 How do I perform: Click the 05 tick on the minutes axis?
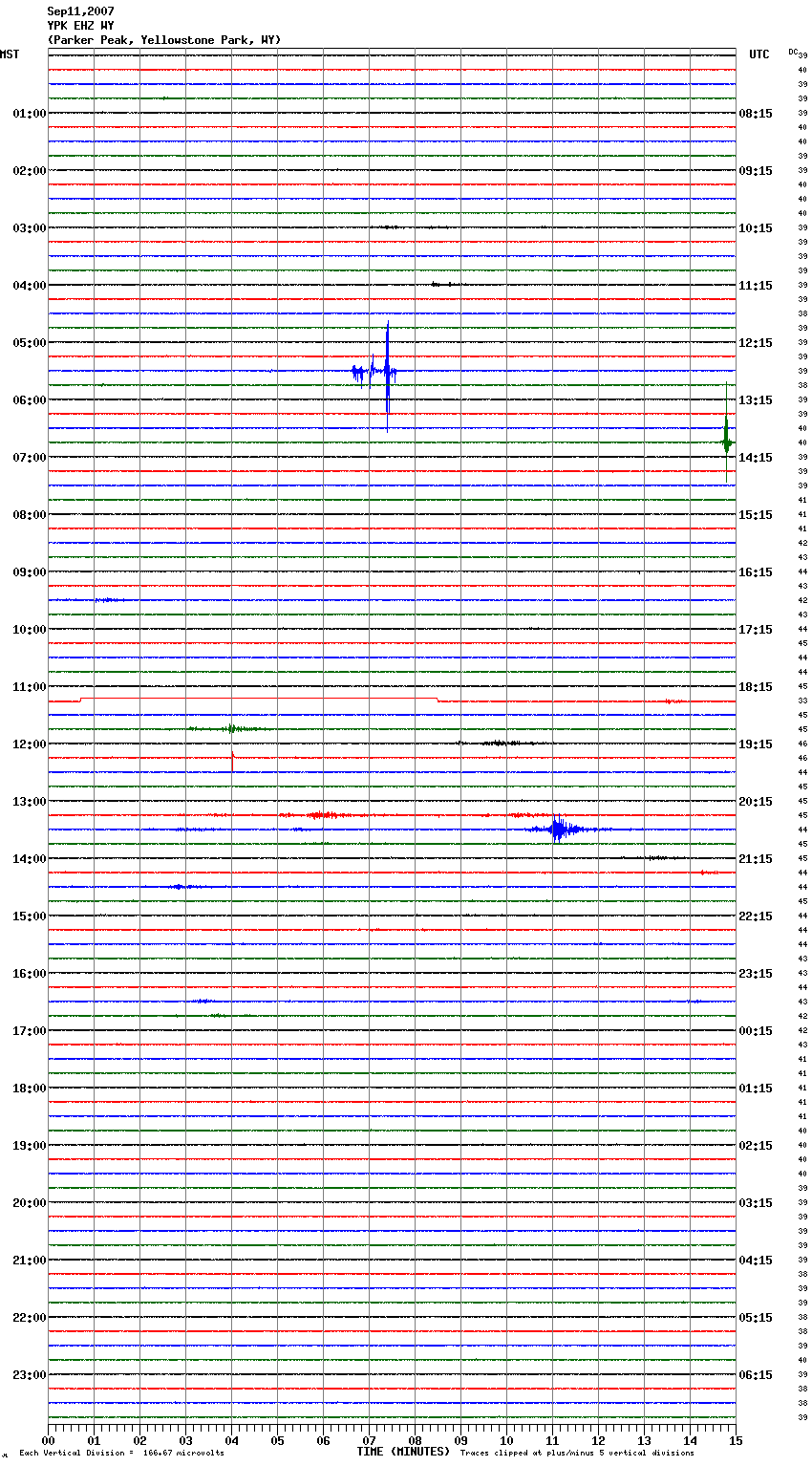(x=277, y=1440)
